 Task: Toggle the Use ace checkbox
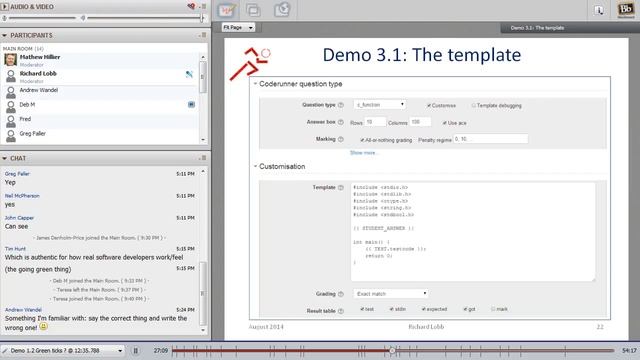tap(444, 123)
